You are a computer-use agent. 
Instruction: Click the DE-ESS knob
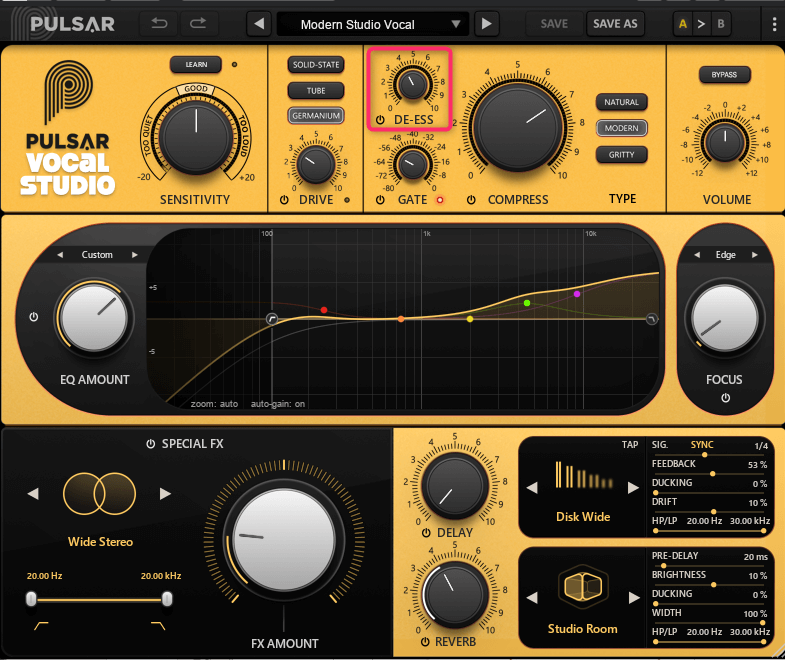pos(413,84)
